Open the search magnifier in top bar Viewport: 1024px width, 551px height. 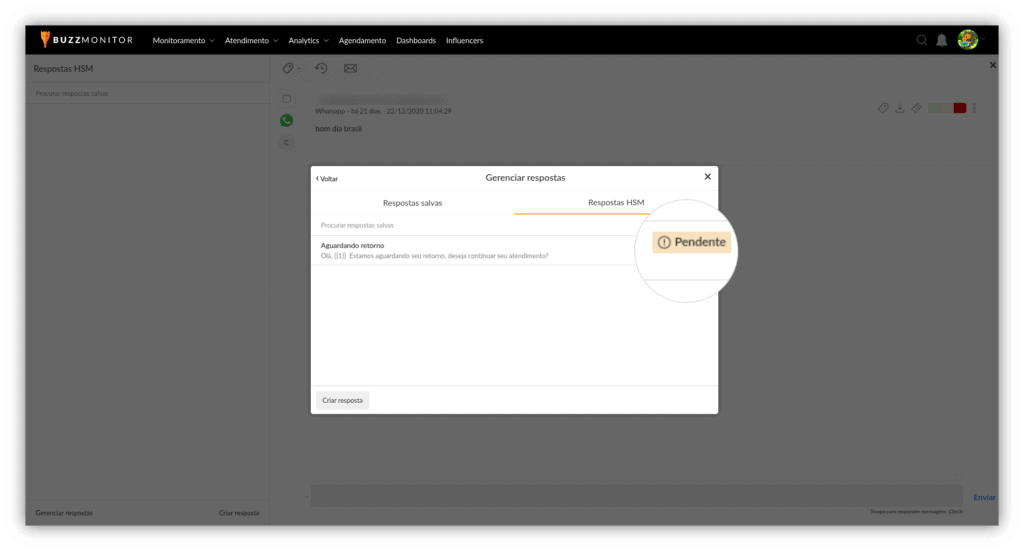[922, 40]
